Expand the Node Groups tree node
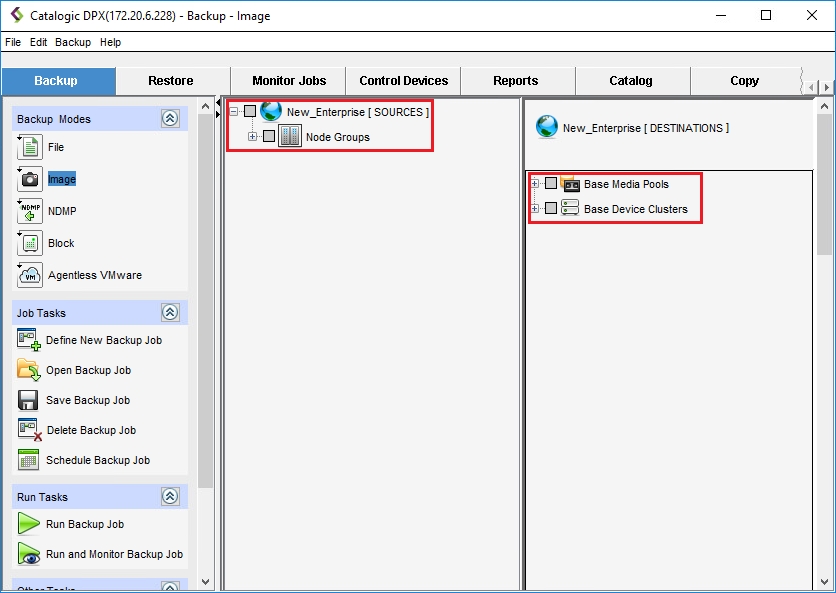Image resolution: width=836 pixels, height=593 pixels. (253, 137)
